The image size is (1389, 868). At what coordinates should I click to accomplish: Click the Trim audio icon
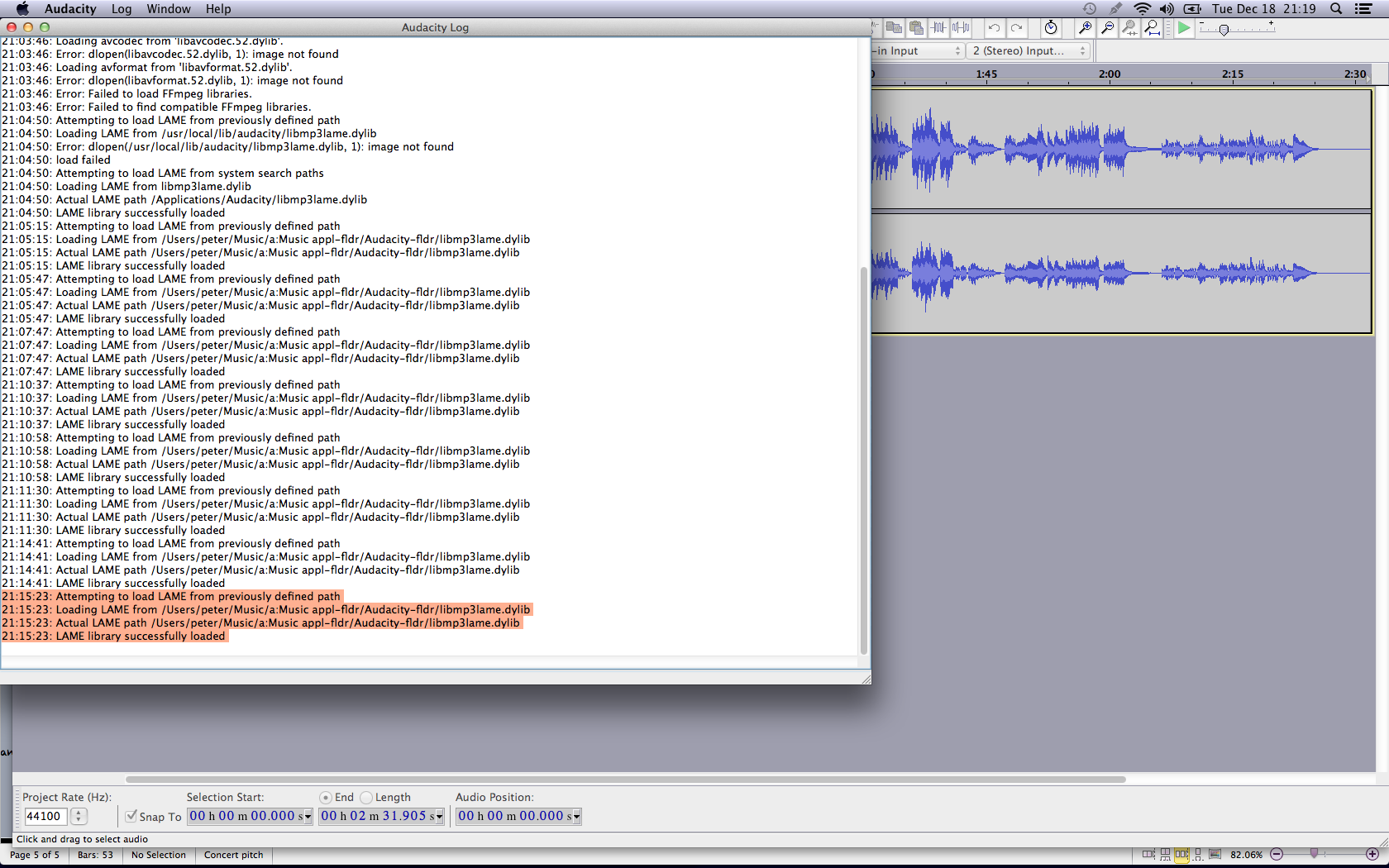coord(938,28)
